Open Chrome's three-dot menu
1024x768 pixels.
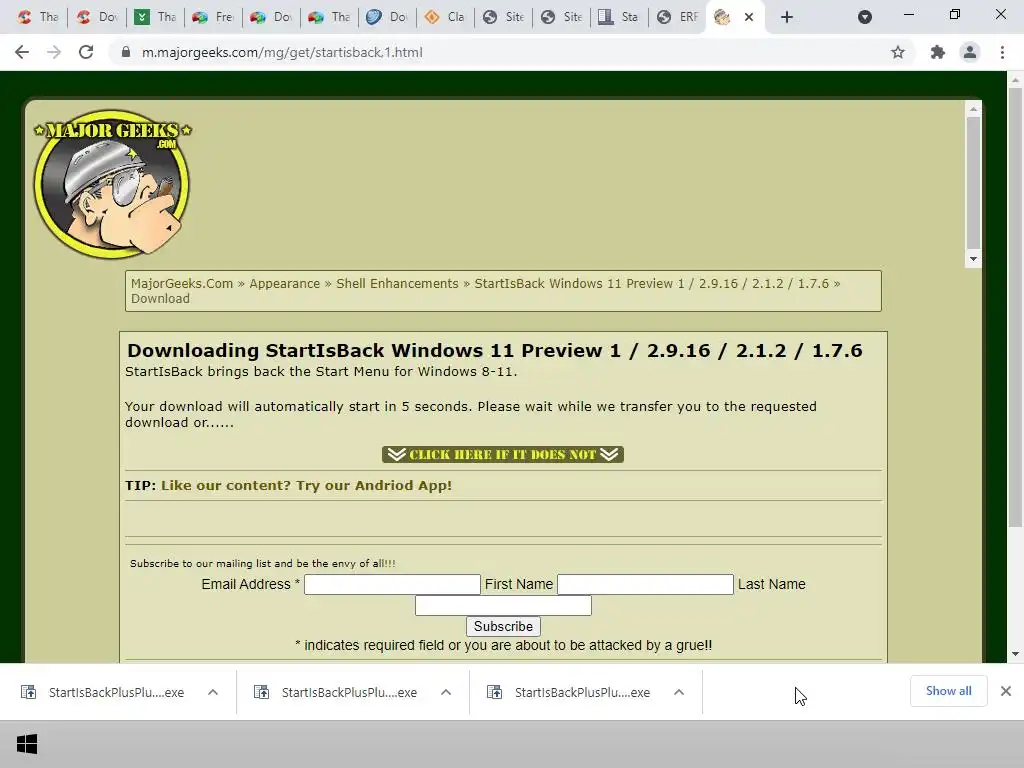tap(1002, 52)
